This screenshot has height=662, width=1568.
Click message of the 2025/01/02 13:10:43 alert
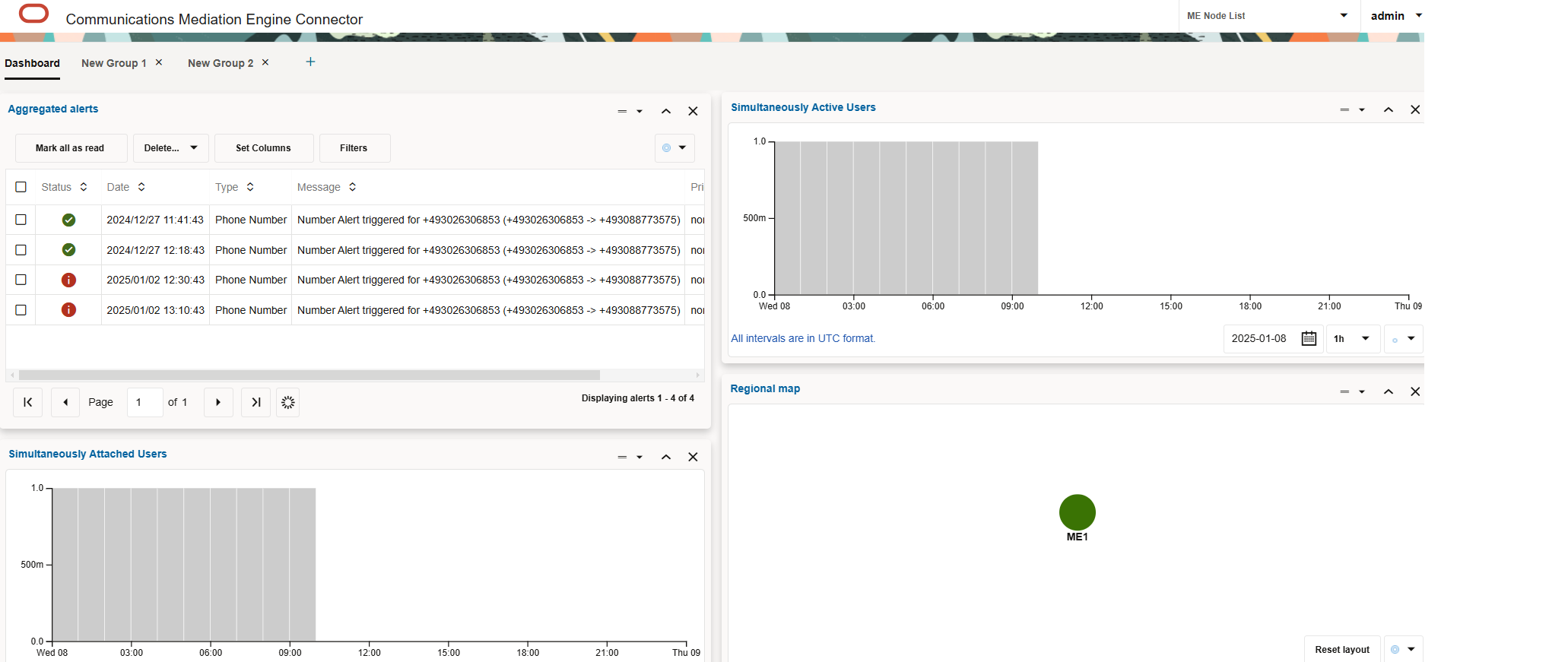pyautogui.click(x=488, y=310)
